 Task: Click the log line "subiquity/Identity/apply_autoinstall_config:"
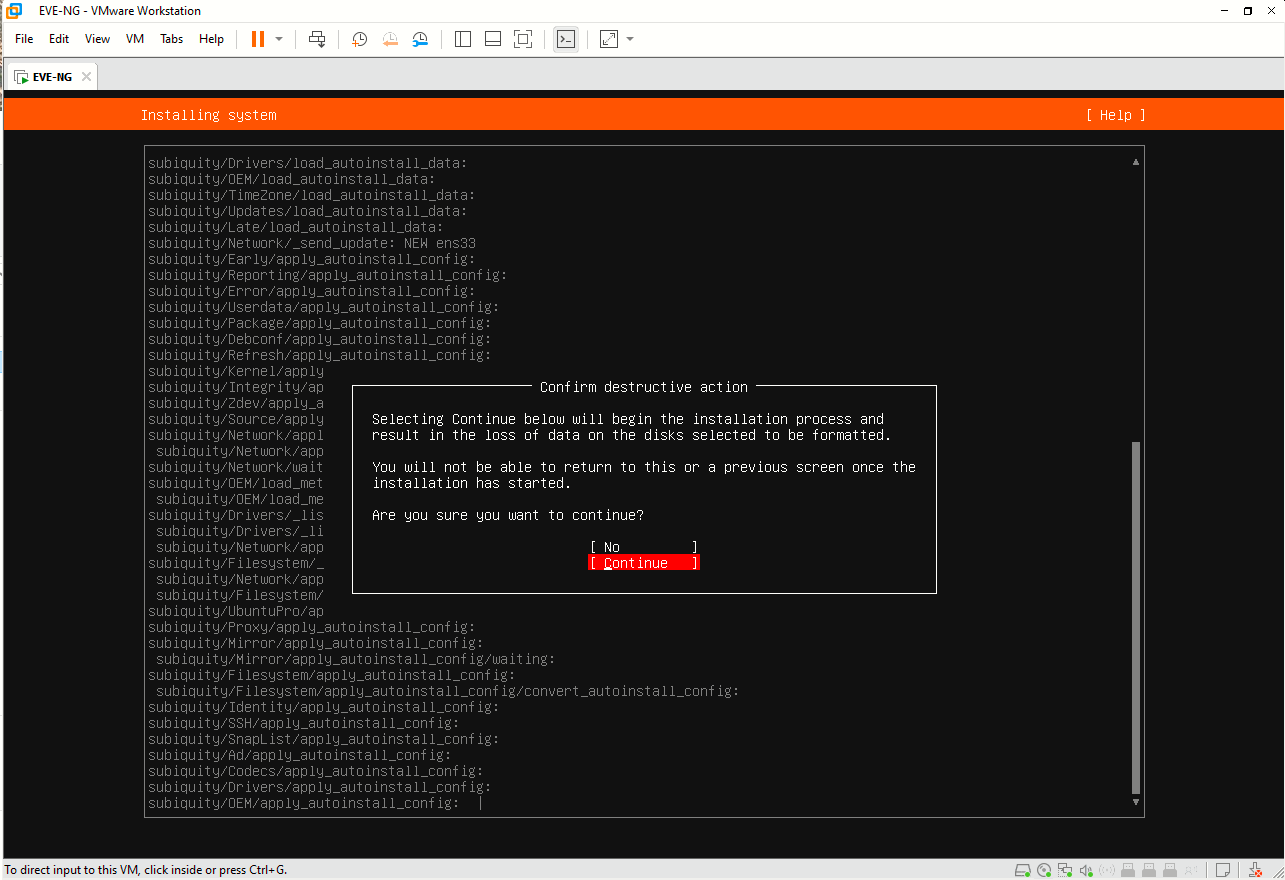tap(324, 707)
